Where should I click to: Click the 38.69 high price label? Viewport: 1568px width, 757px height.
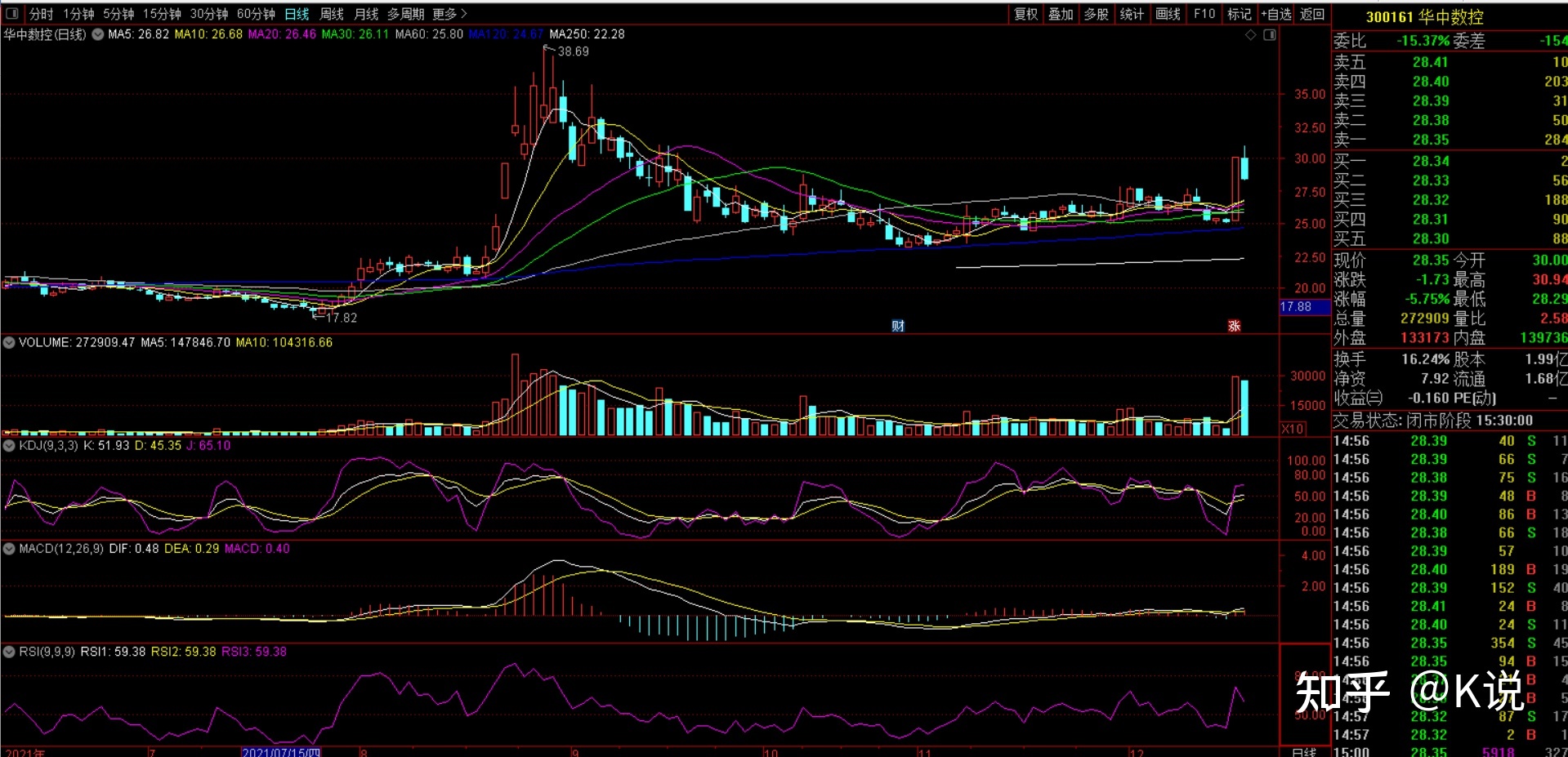tap(573, 51)
